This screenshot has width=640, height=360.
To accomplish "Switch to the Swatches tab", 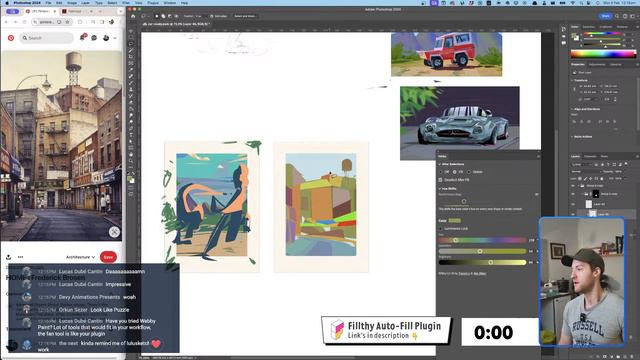I will 589,27.
